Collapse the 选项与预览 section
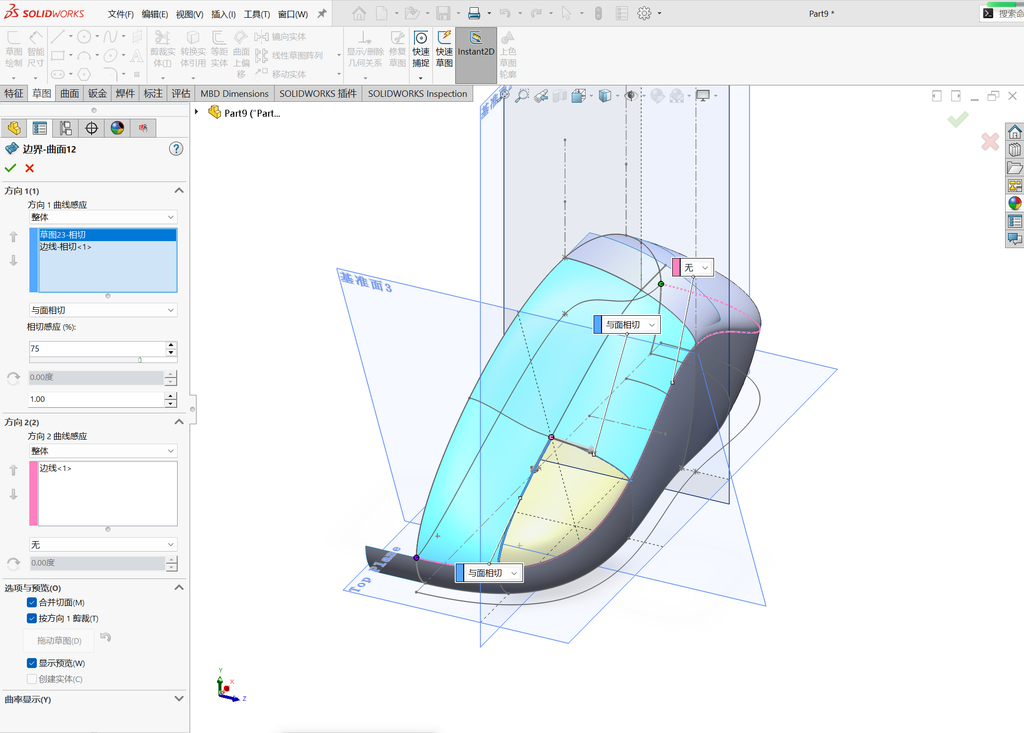The height and width of the screenshot is (733, 1024). point(179,588)
